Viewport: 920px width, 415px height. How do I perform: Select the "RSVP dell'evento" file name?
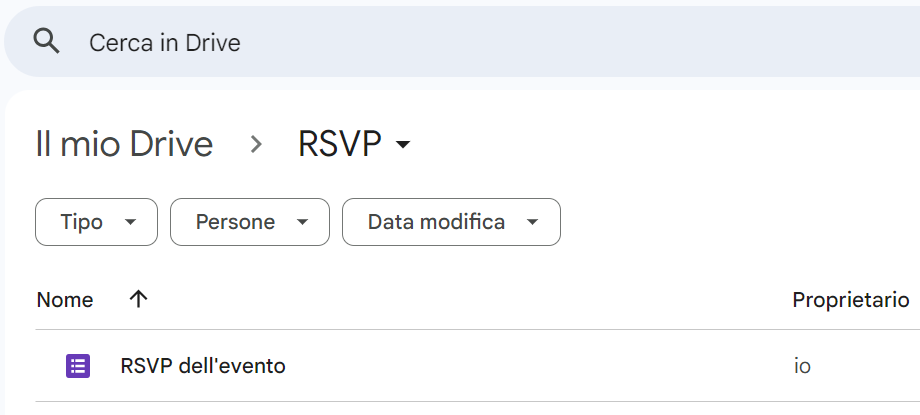[x=203, y=366]
